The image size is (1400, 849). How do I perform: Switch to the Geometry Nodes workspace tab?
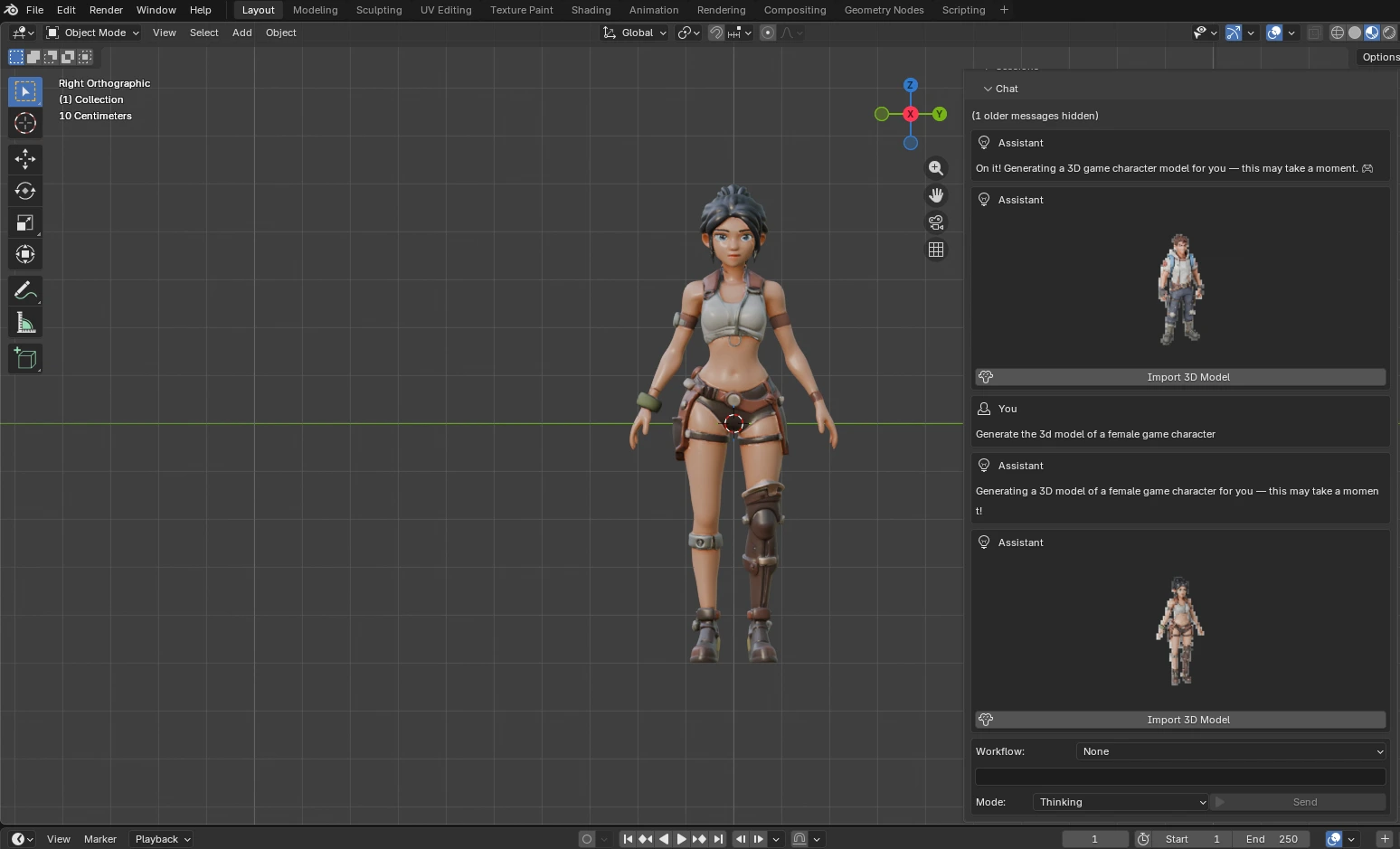(x=884, y=10)
